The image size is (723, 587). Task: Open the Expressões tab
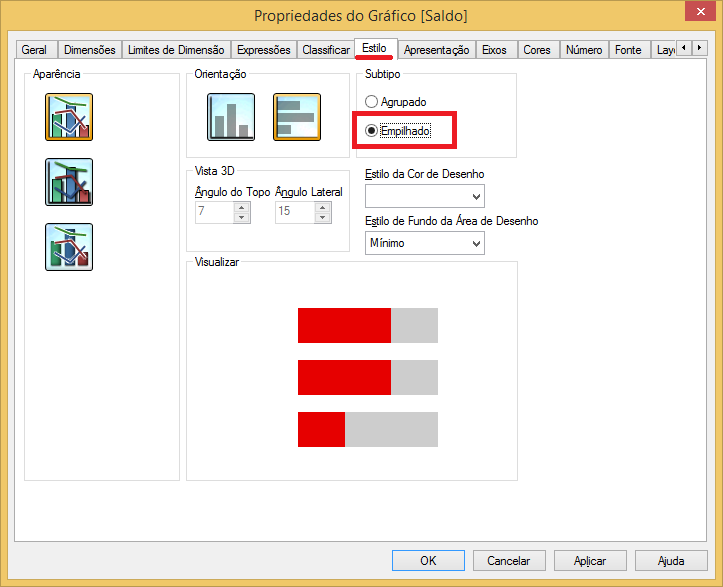[x=264, y=50]
